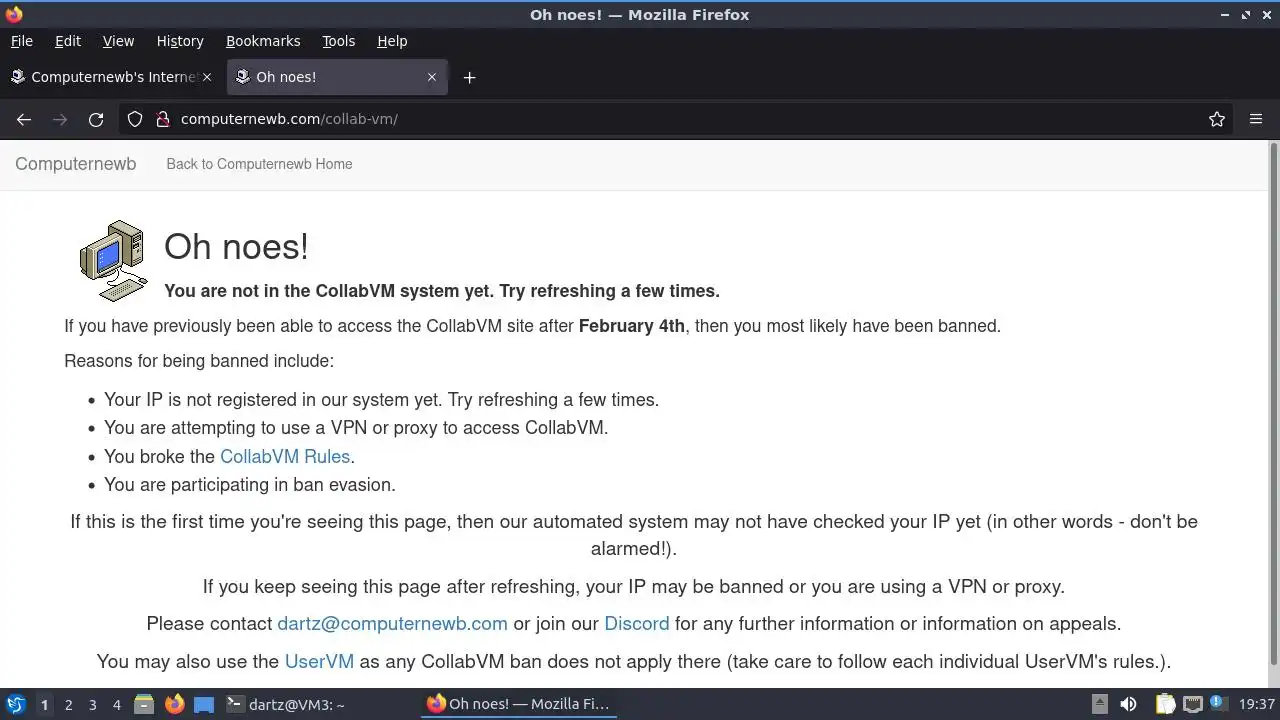
Task: Switch to workspace 2
Action: tap(68, 704)
